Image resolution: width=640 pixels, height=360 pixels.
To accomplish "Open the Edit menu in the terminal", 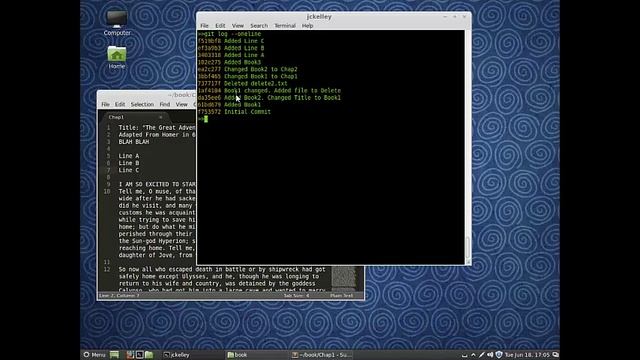I will (x=220, y=26).
